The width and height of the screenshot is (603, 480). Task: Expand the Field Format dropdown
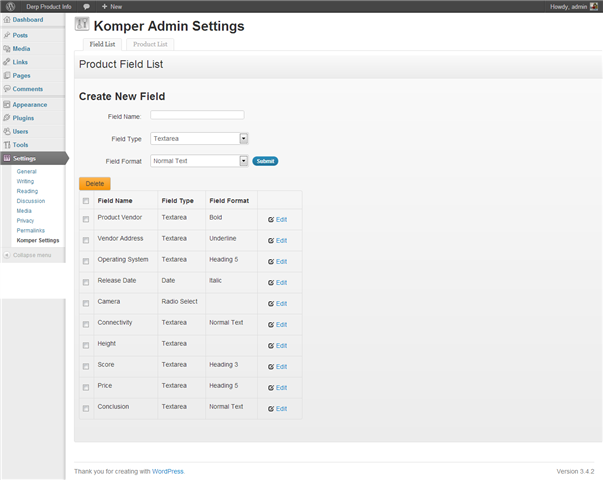[199, 161]
